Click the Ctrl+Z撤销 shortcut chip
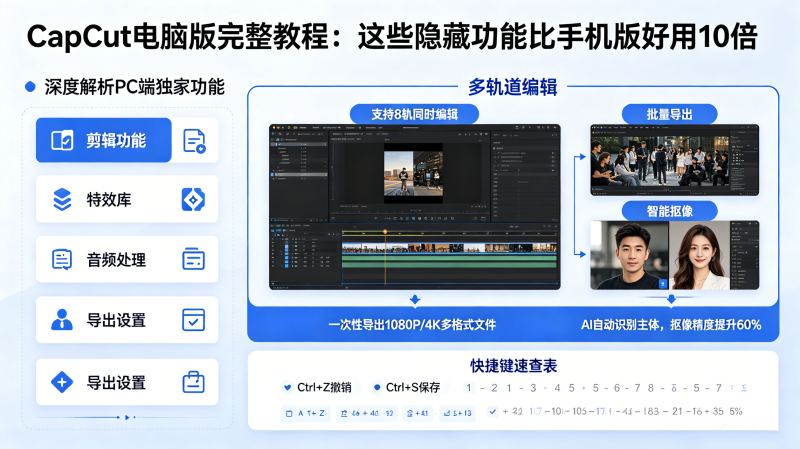The image size is (800, 449). point(320,388)
